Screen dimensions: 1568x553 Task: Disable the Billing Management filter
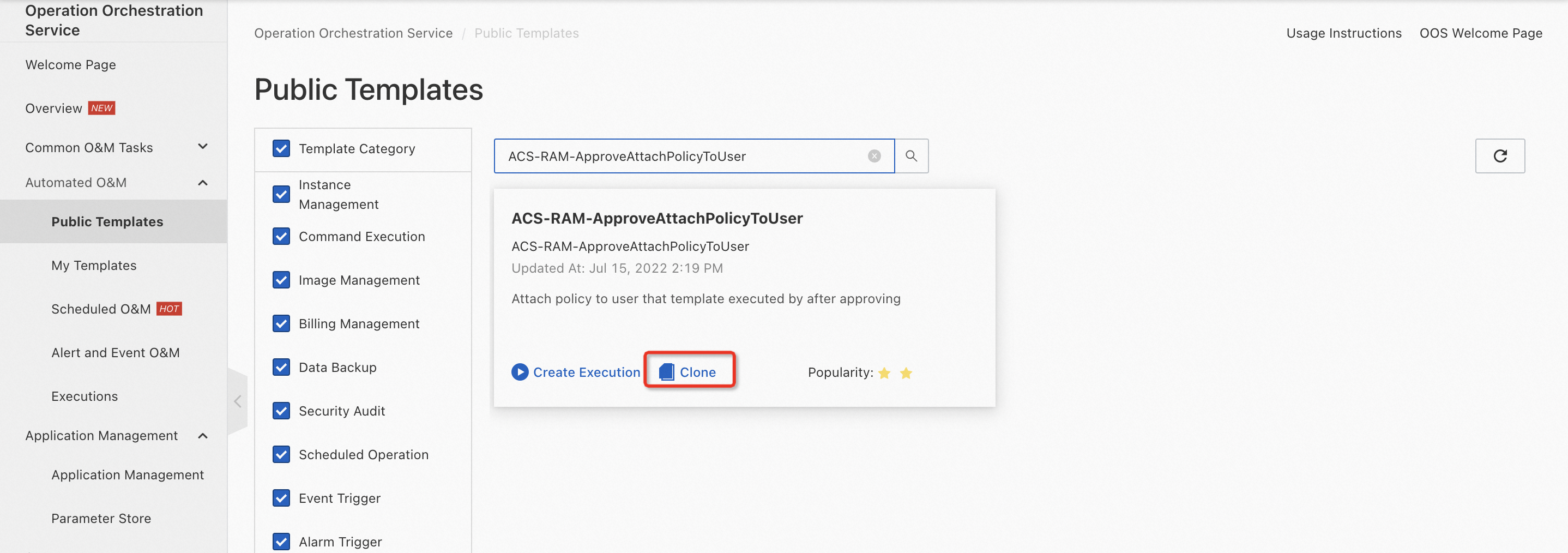[281, 323]
